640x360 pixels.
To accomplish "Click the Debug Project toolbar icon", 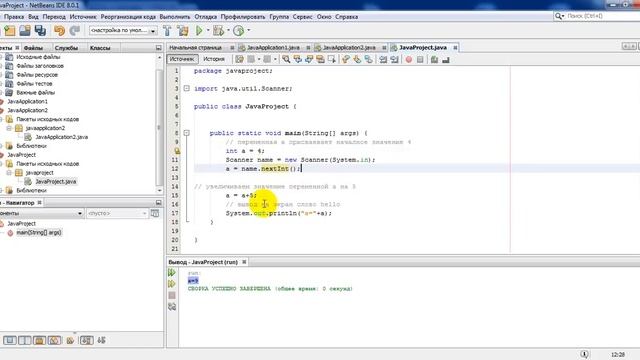I will pos(218,31).
